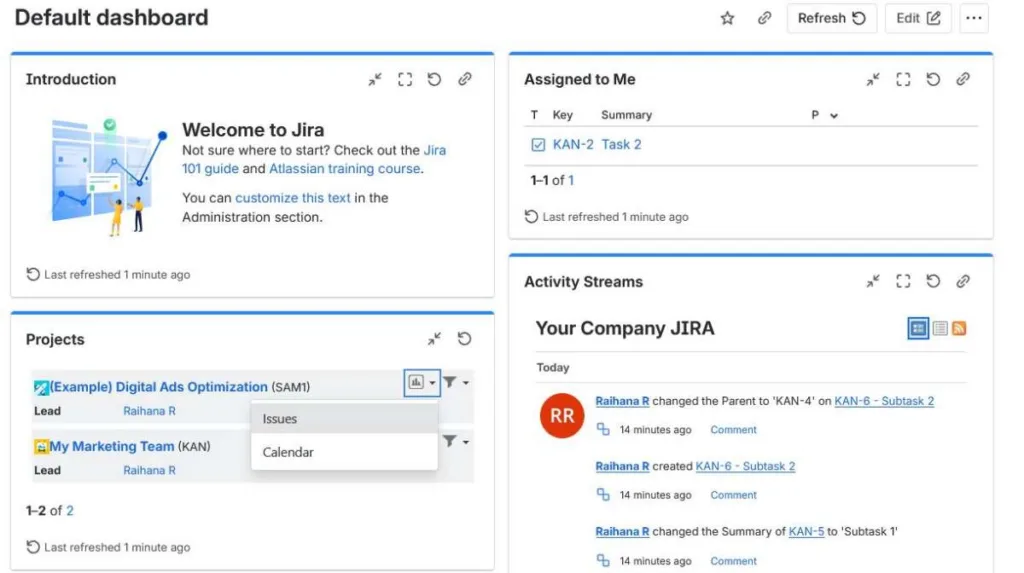
Task: Switch Activity Streams to list view
Action: click(940, 328)
